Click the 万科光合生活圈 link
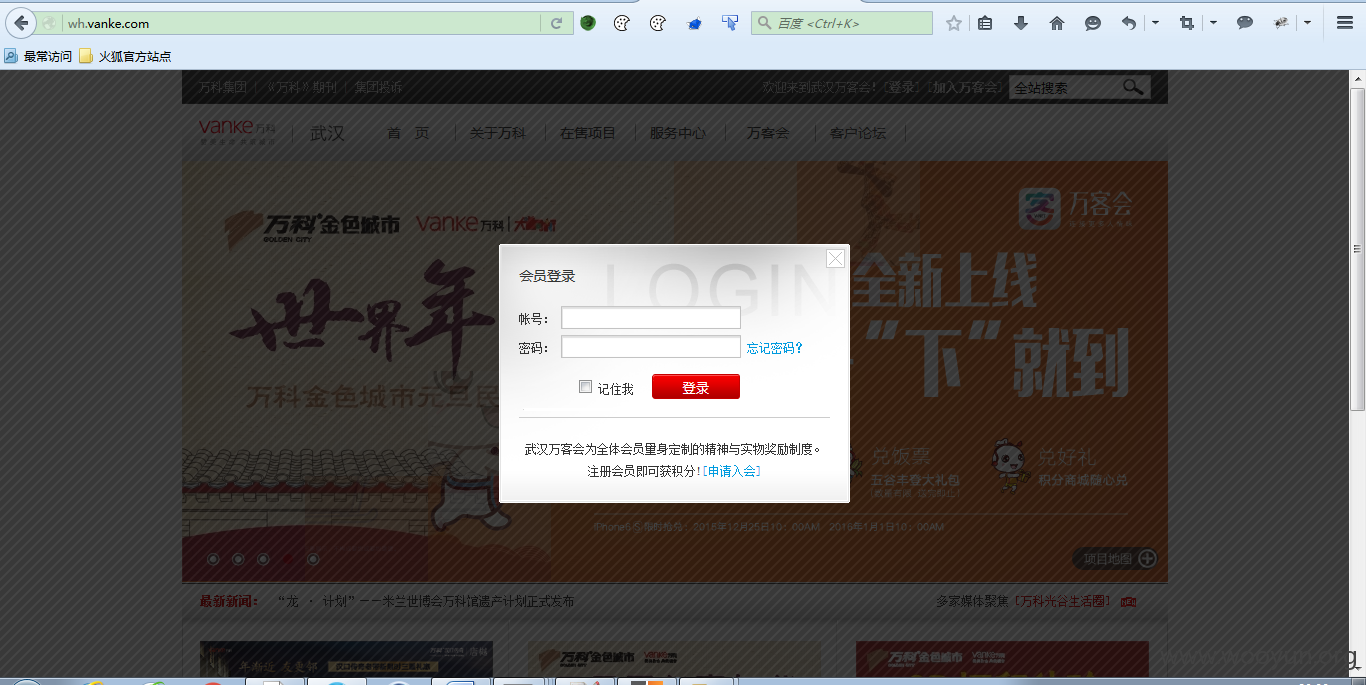This screenshot has height=685, width=1366. tap(1063, 602)
